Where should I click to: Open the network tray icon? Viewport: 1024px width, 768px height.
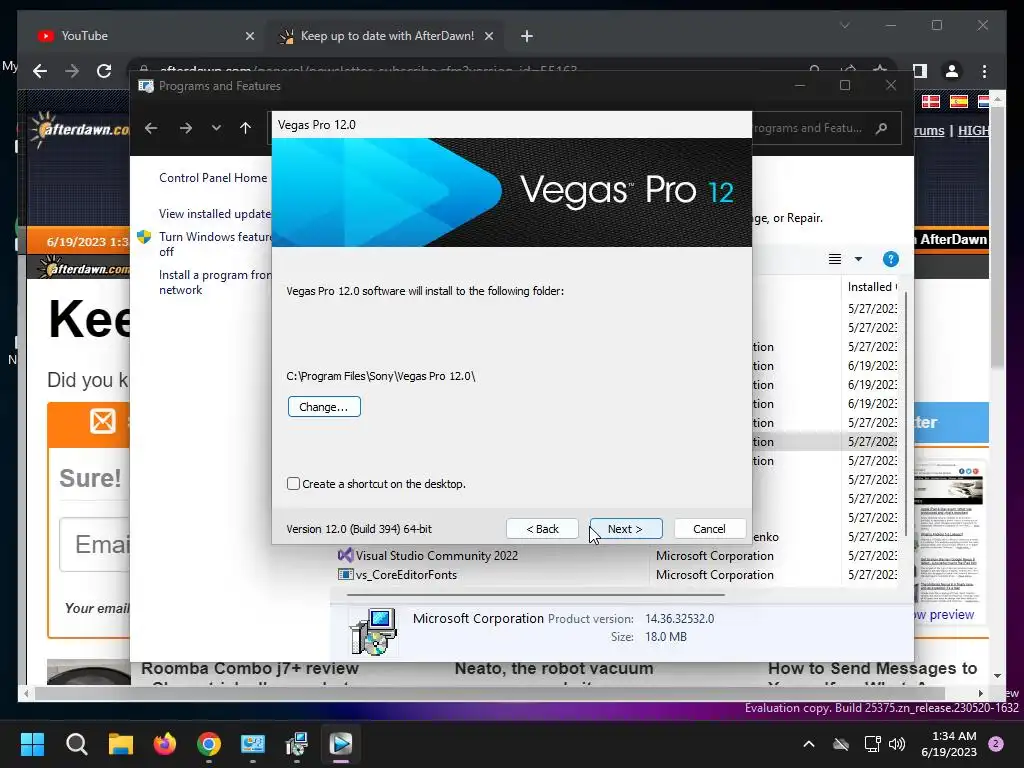(x=872, y=744)
